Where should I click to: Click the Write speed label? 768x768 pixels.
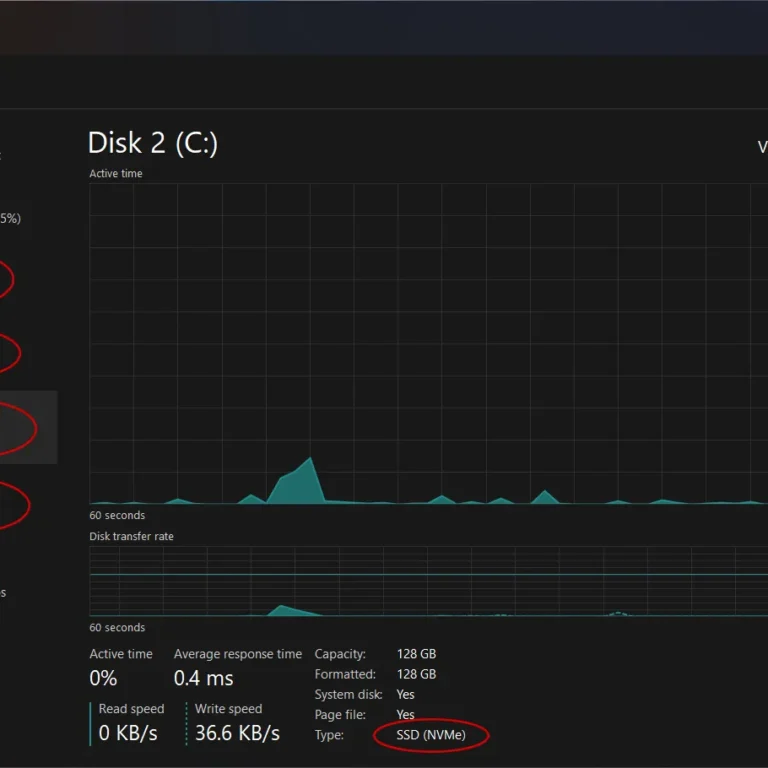(228, 709)
